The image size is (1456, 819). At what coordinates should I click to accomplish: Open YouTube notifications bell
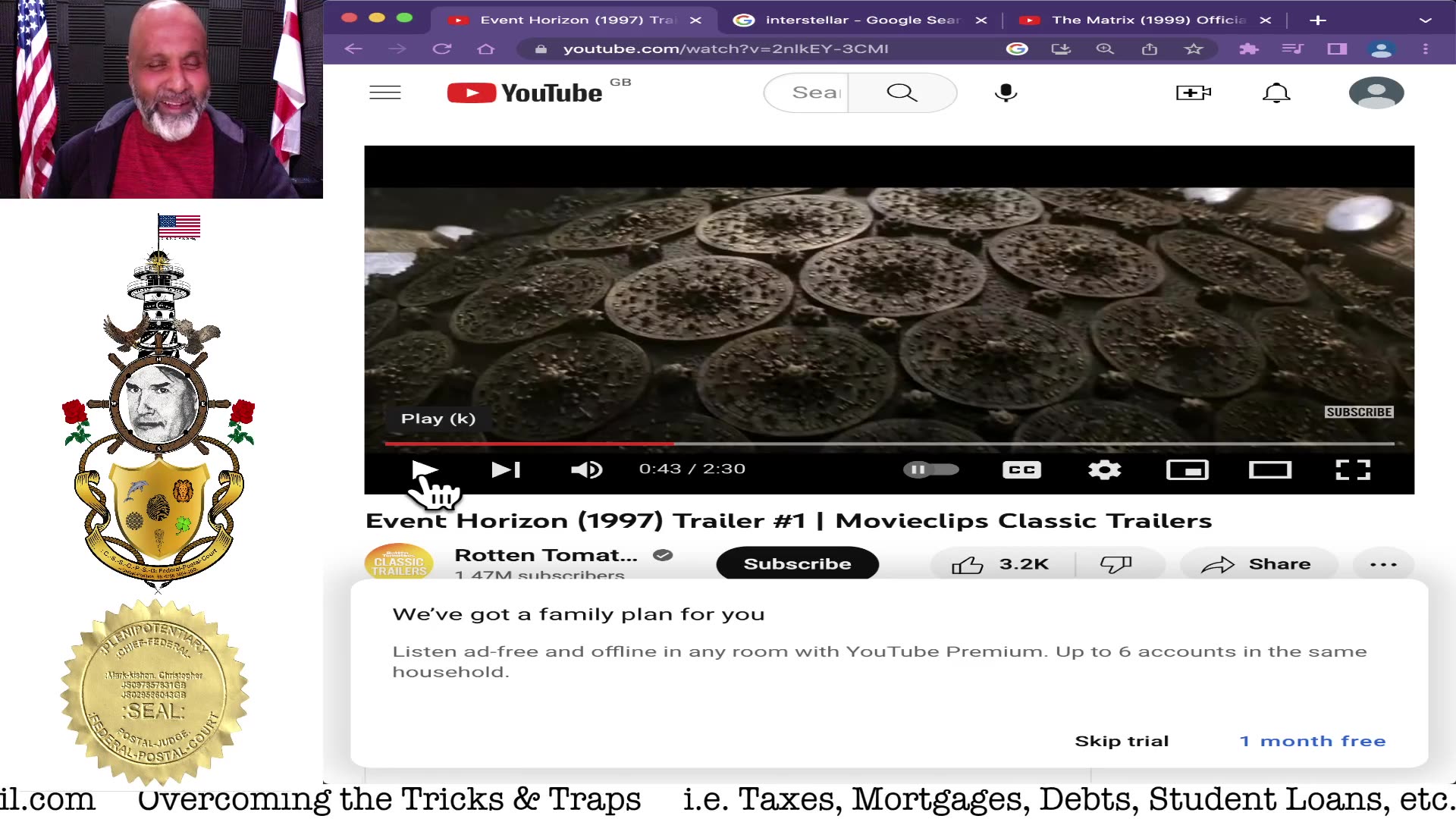[1276, 93]
